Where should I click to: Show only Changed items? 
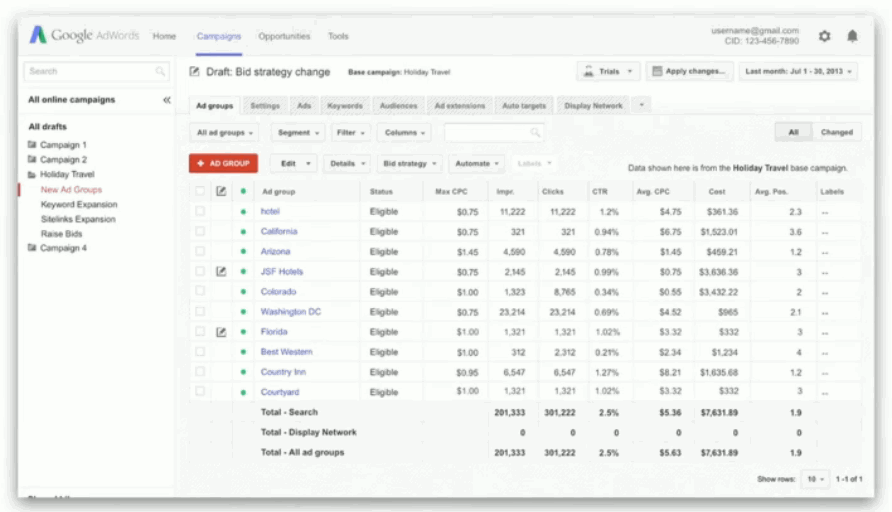coord(836,132)
